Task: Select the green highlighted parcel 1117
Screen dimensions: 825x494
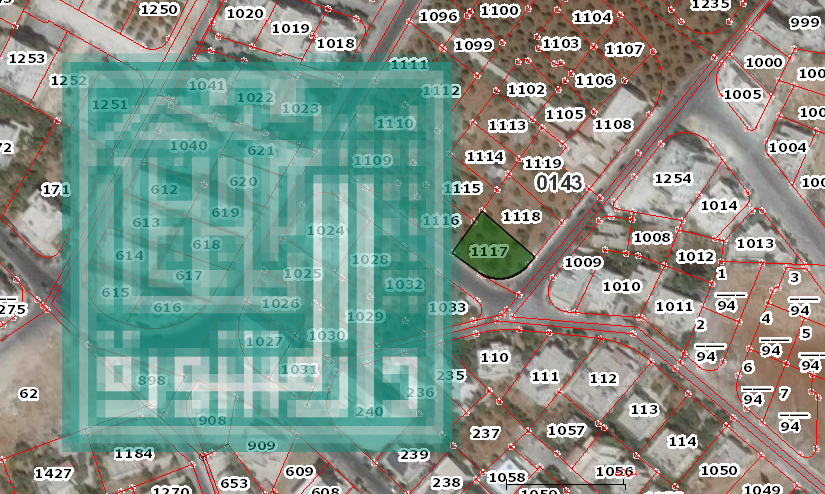Action: coord(489,251)
